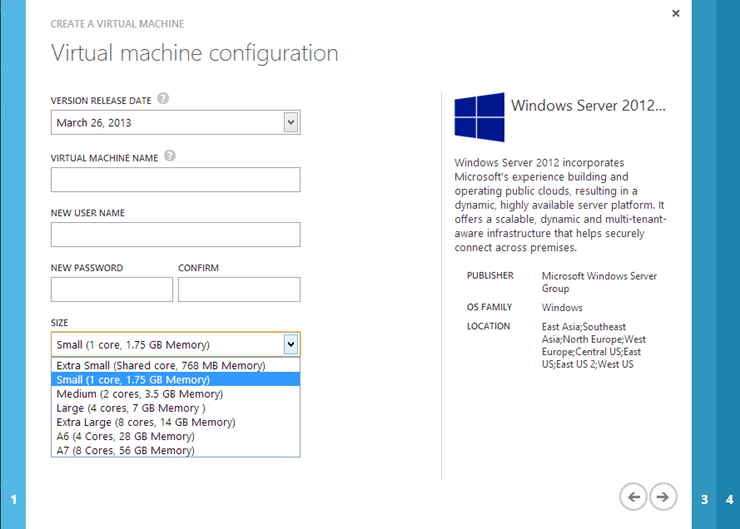Click the help icon beside Virtual Machine Name
Image resolution: width=740 pixels, height=529 pixels.
[170, 156]
